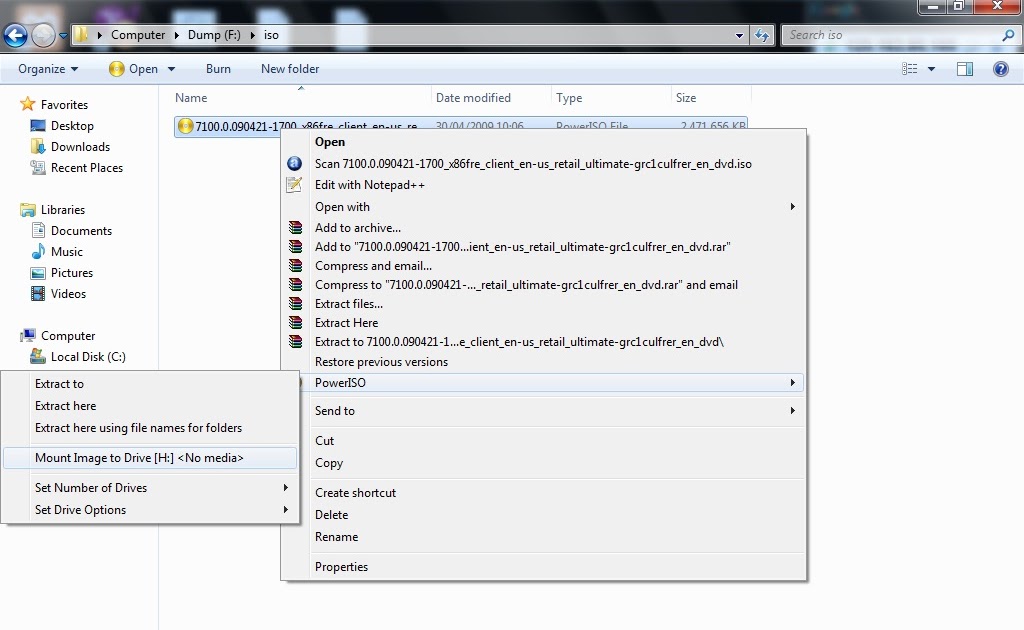Click the Refresh button beside address bar
Viewport: 1024px width, 630px height.
coord(761,35)
